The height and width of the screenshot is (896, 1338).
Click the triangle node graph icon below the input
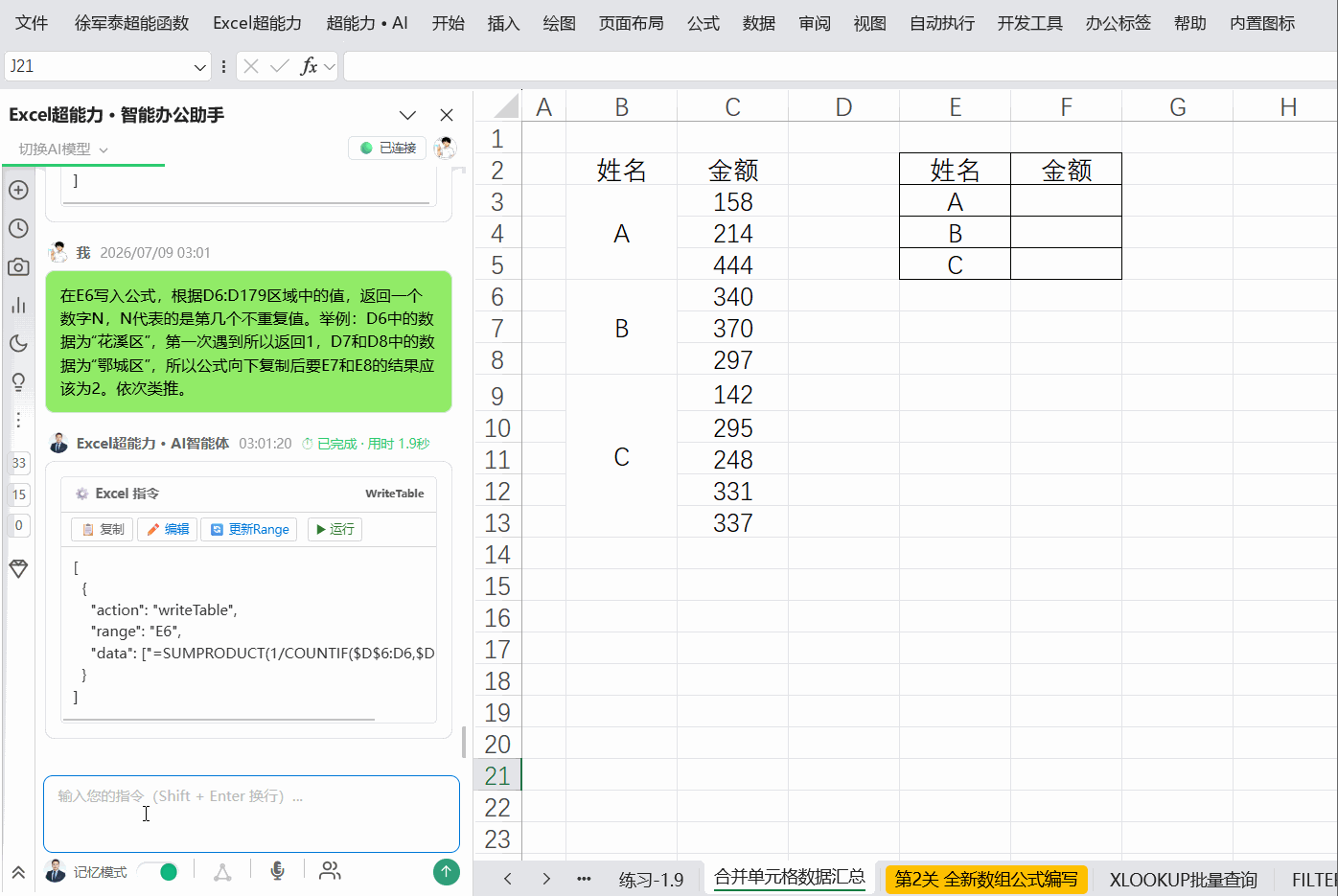pyautogui.click(x=222, y=871)
